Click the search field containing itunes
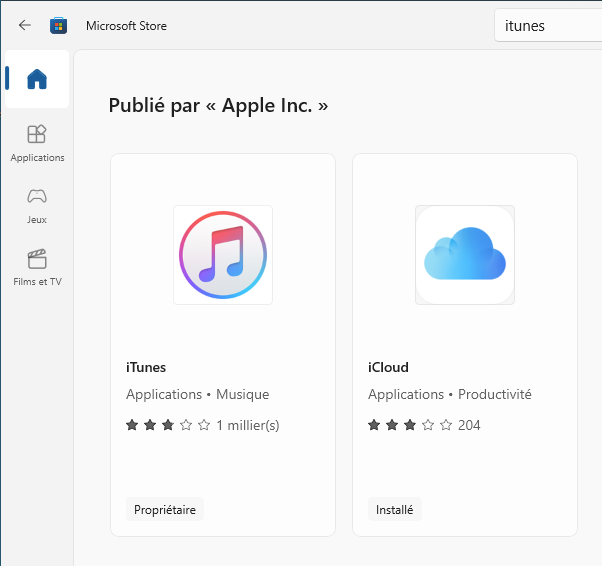This screenshot has width=602, height=566. click(x=548, y=26)
